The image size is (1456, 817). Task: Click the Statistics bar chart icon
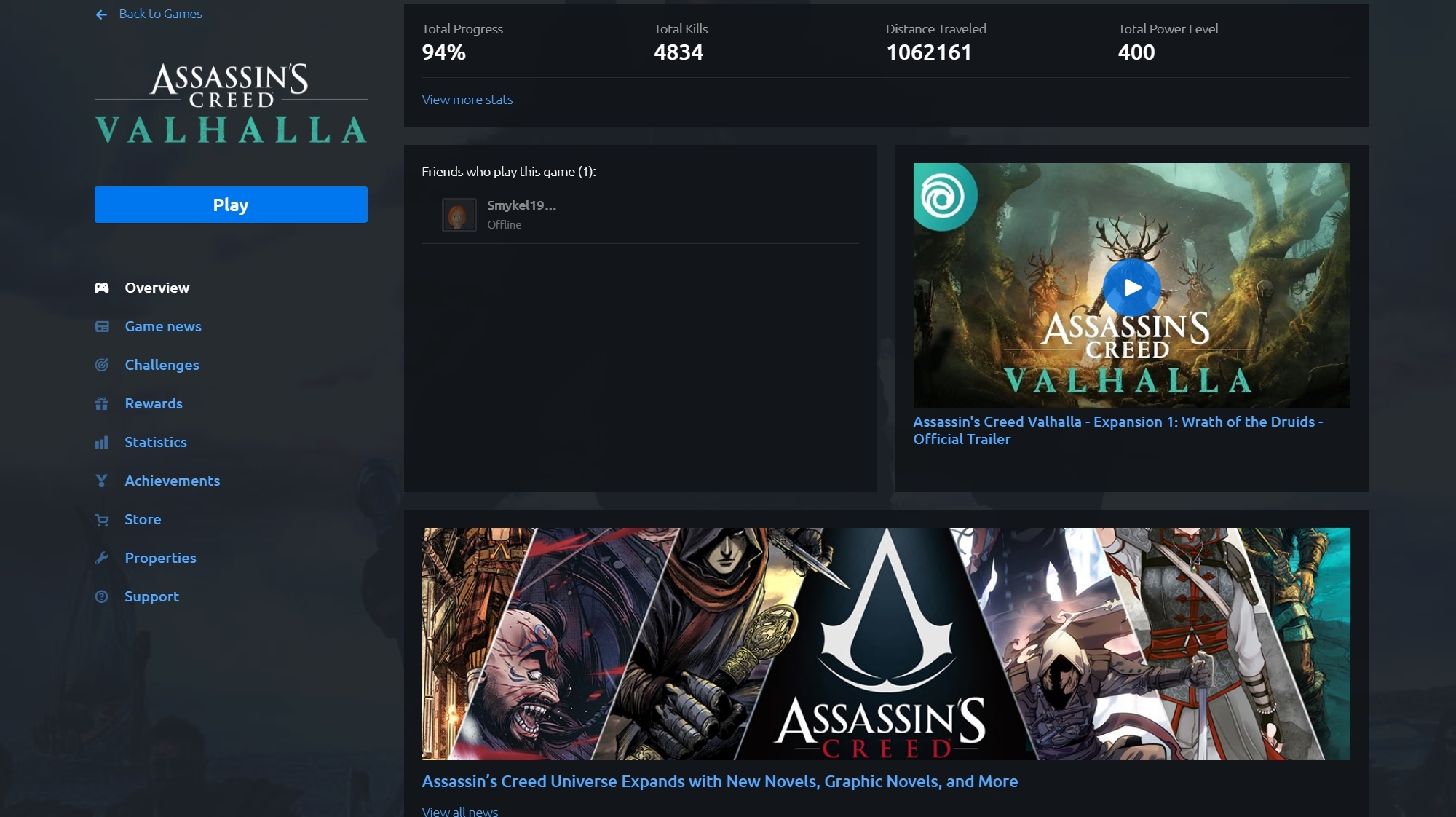click(102, 442)
